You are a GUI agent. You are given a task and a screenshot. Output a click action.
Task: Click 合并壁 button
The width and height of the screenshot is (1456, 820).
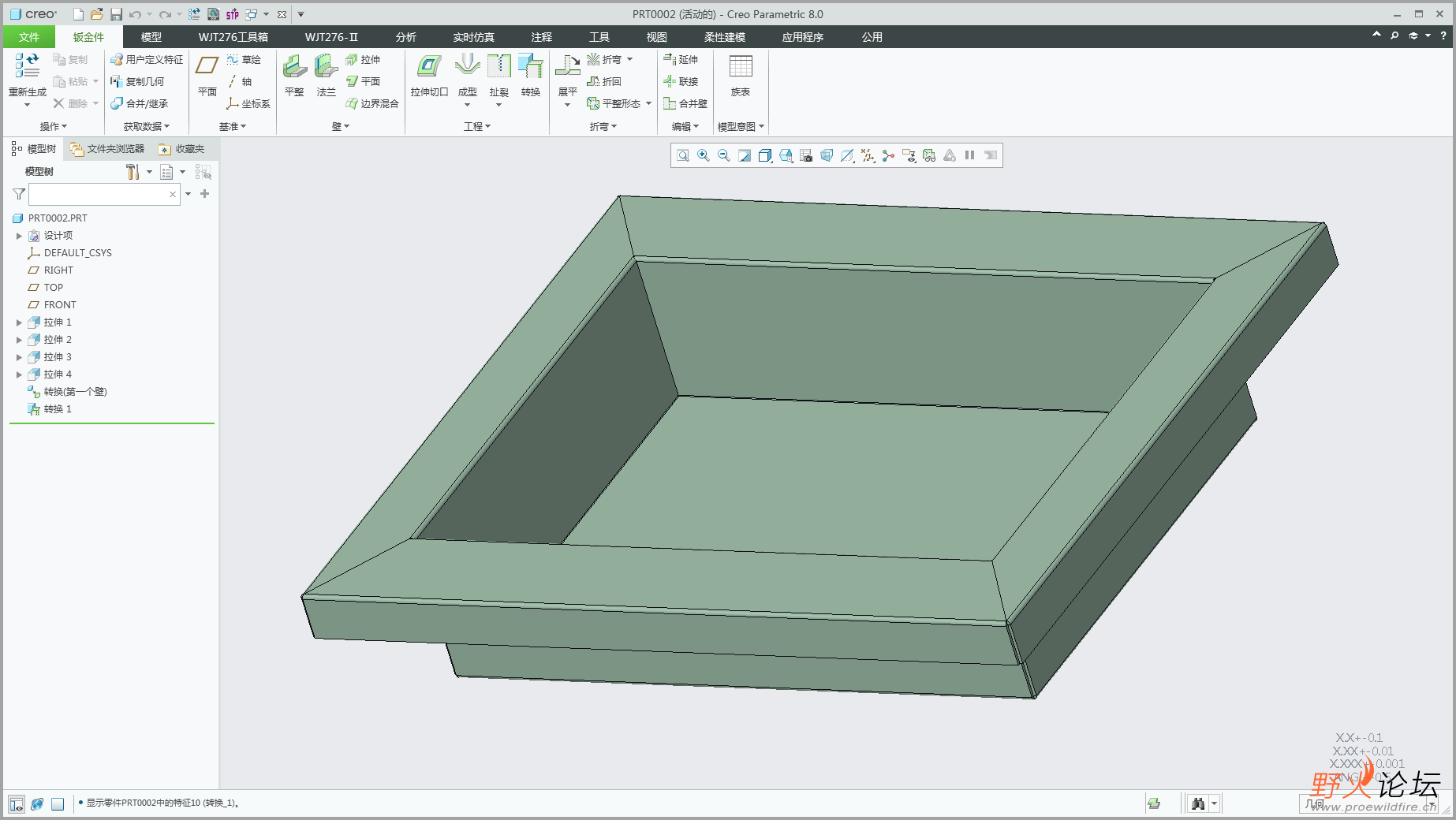click(x=685, y=103)
